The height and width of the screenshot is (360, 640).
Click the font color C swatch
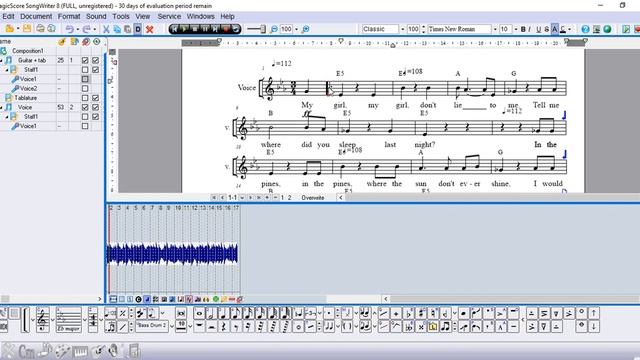[563, 29]
